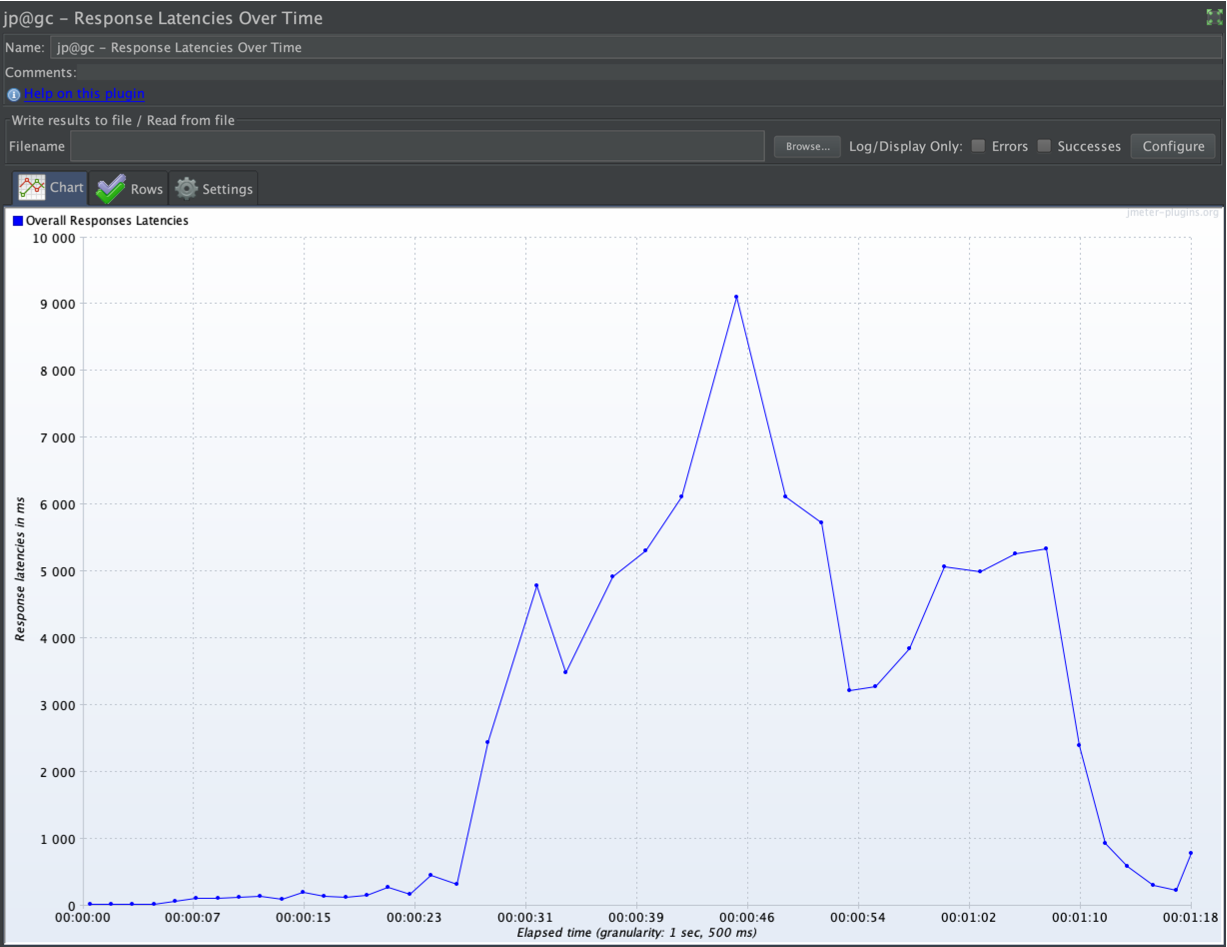Click the green expand icon in the title bar
1227x947 pixels.
click(1214, 17)
